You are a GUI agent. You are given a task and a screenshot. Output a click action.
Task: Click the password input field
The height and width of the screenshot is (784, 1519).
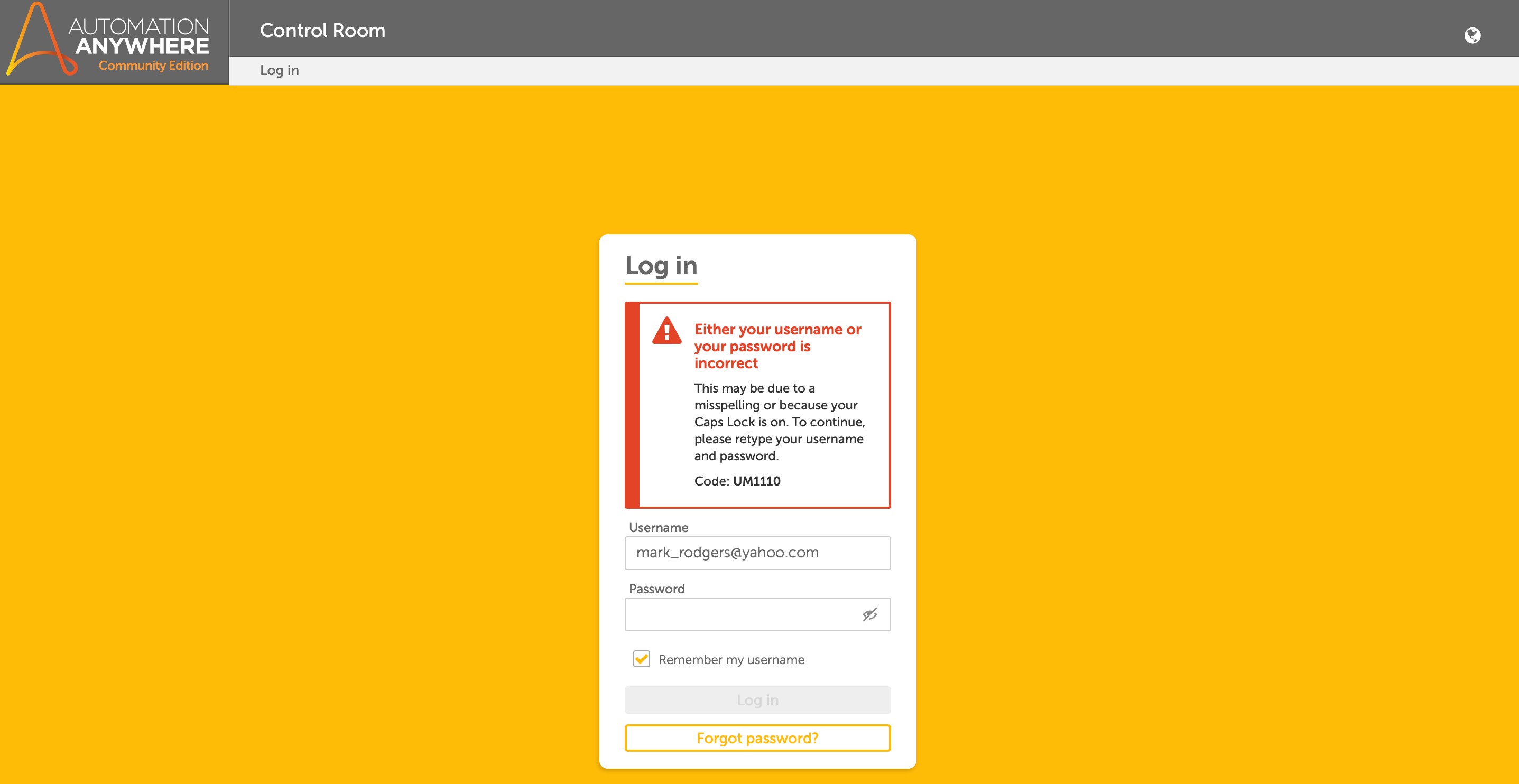(x=757, y=614)
